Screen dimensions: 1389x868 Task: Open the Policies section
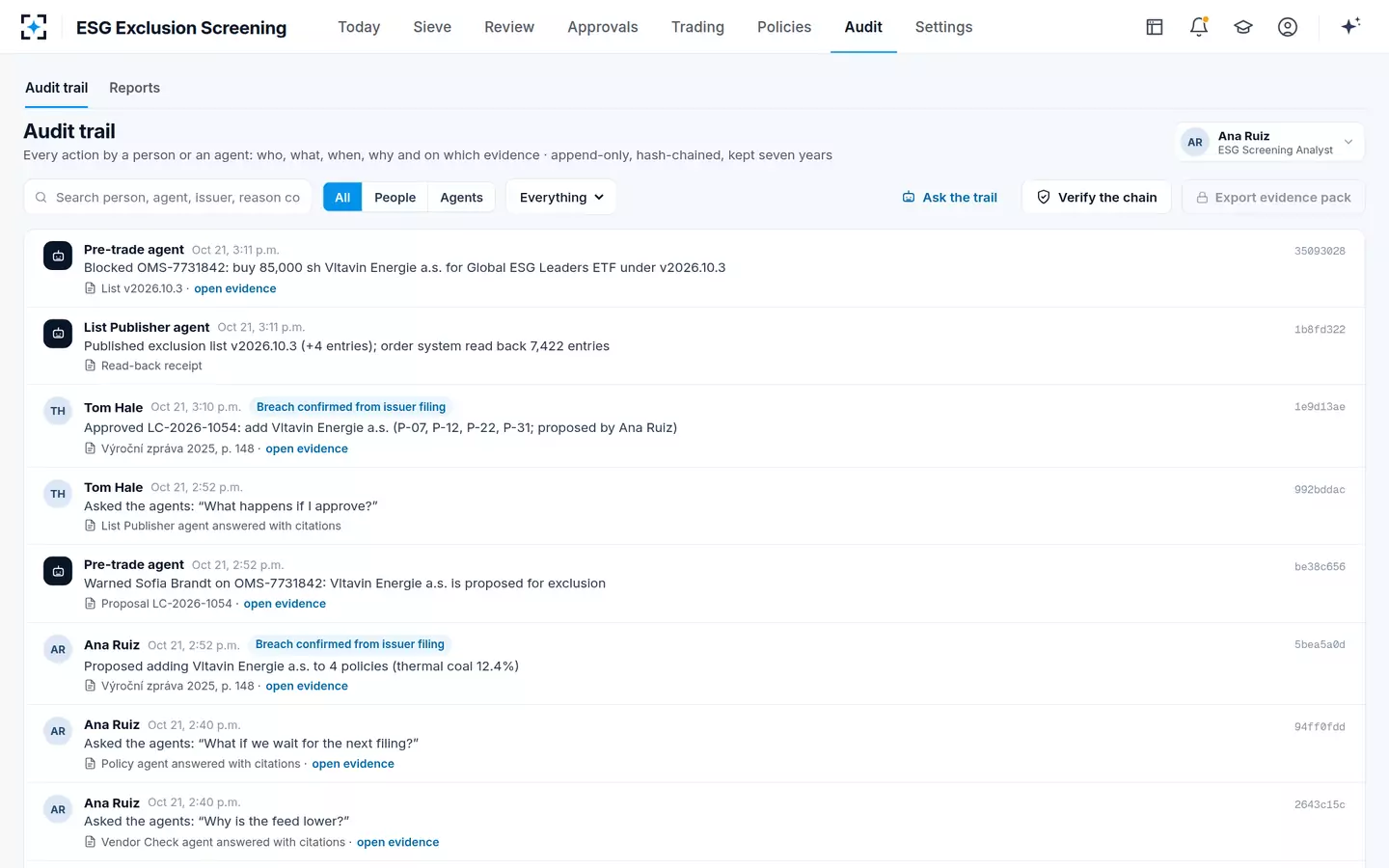pyautogui.click(x=784, y=27)
